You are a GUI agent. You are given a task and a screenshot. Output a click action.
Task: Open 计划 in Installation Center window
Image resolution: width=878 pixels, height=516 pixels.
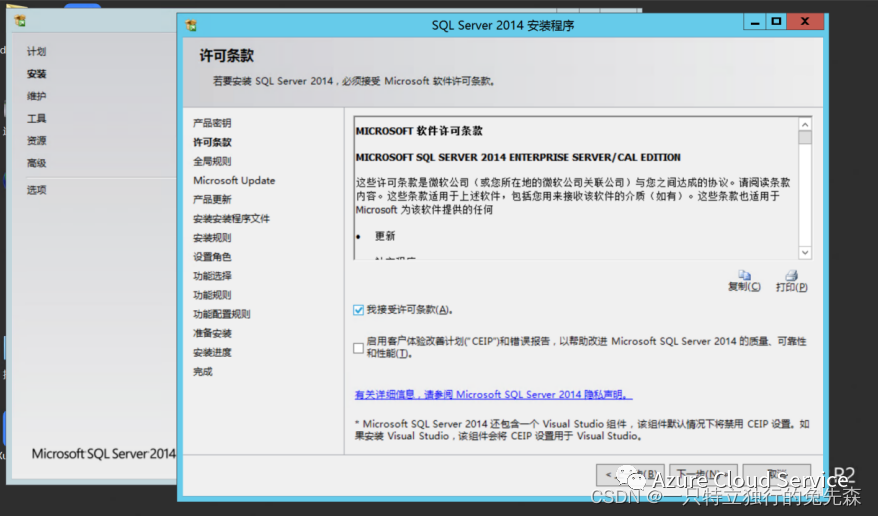pyautogui.click(x=36, y=51)
